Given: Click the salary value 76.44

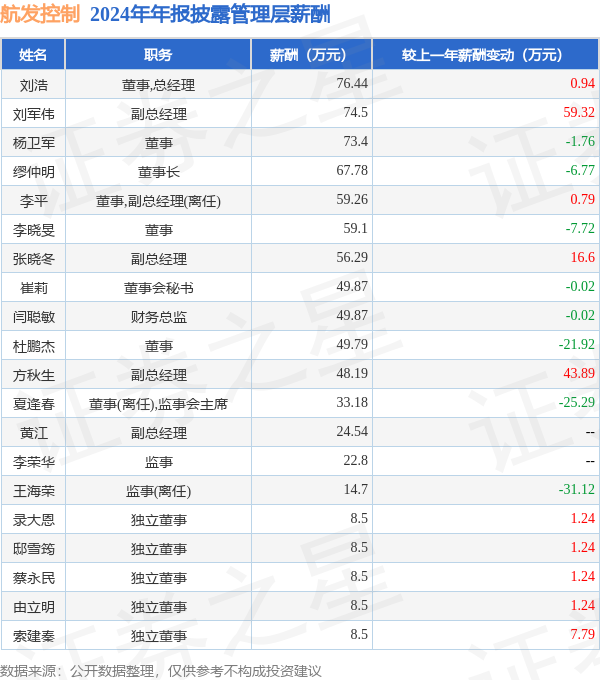Looking at the screenshot, I should pyautogui.click(x=352, y=83).
